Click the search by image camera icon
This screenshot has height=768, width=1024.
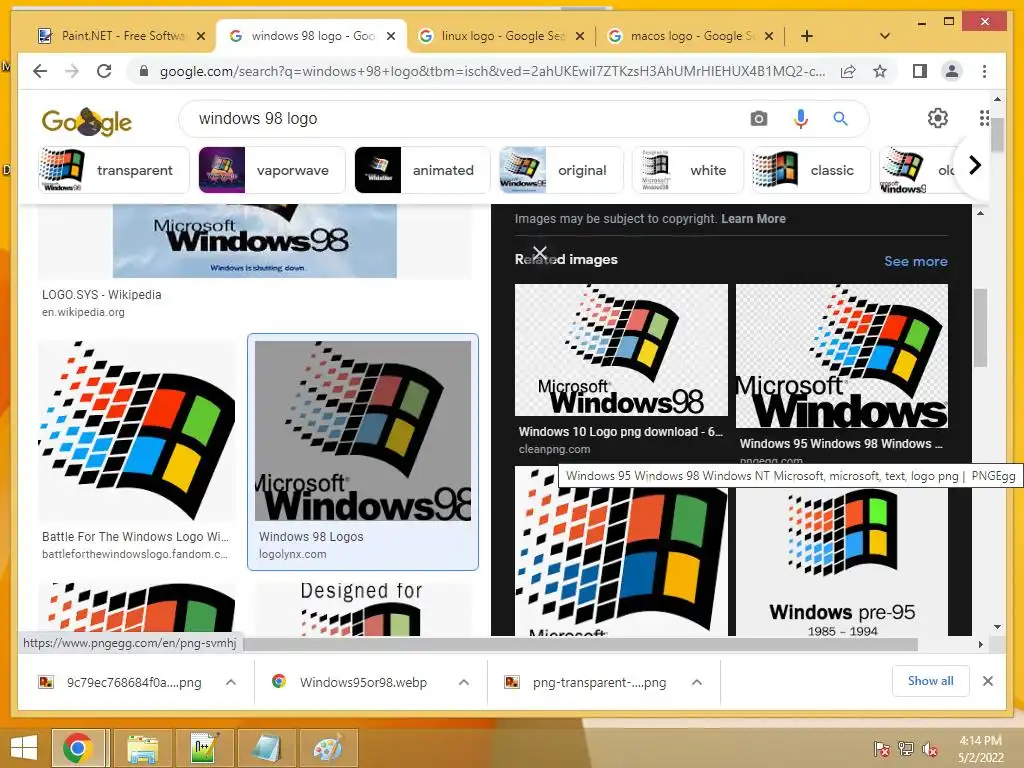pyautogui.click(x=759, y=119)
